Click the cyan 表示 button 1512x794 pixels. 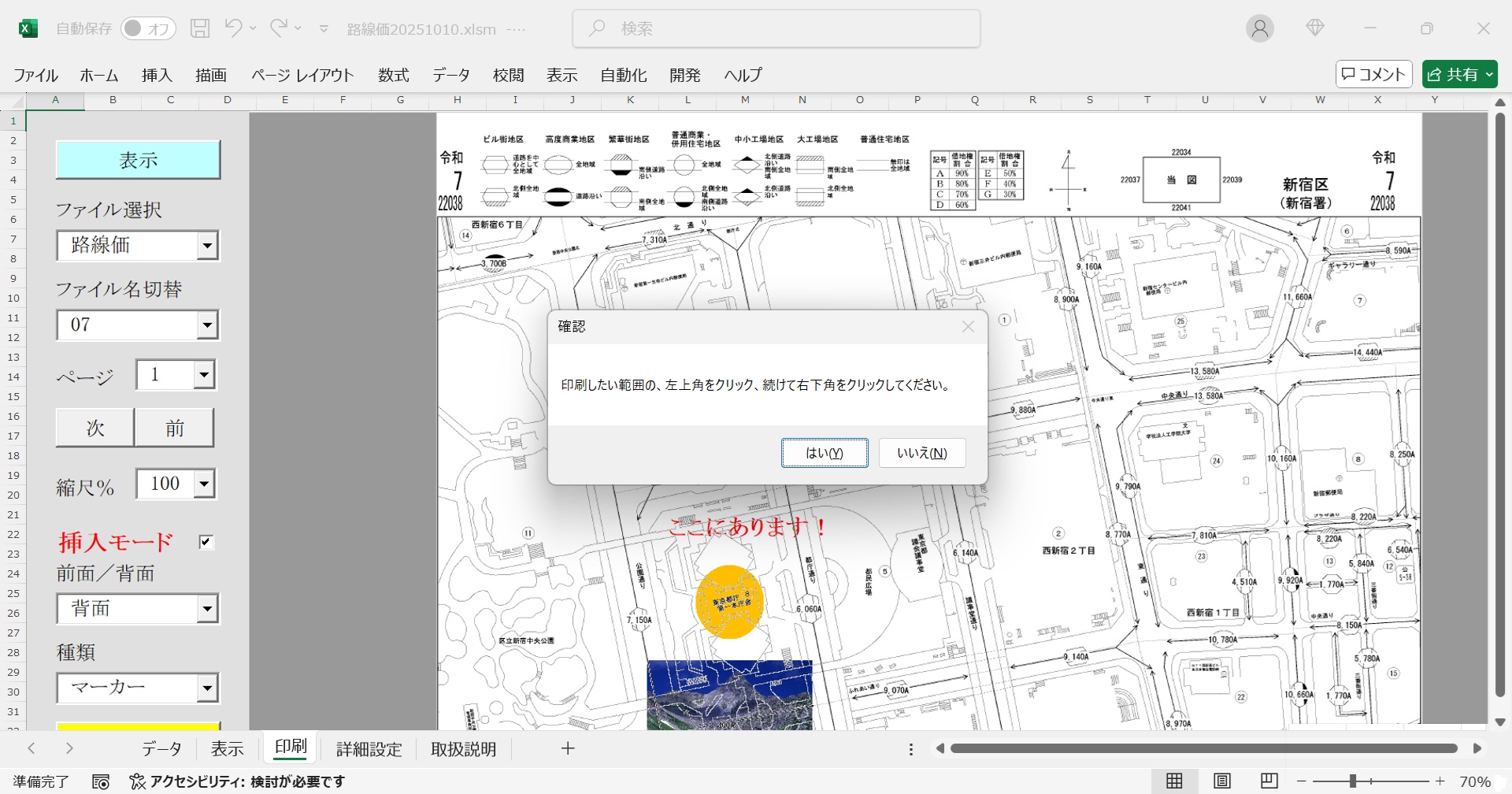coord(138,160)
